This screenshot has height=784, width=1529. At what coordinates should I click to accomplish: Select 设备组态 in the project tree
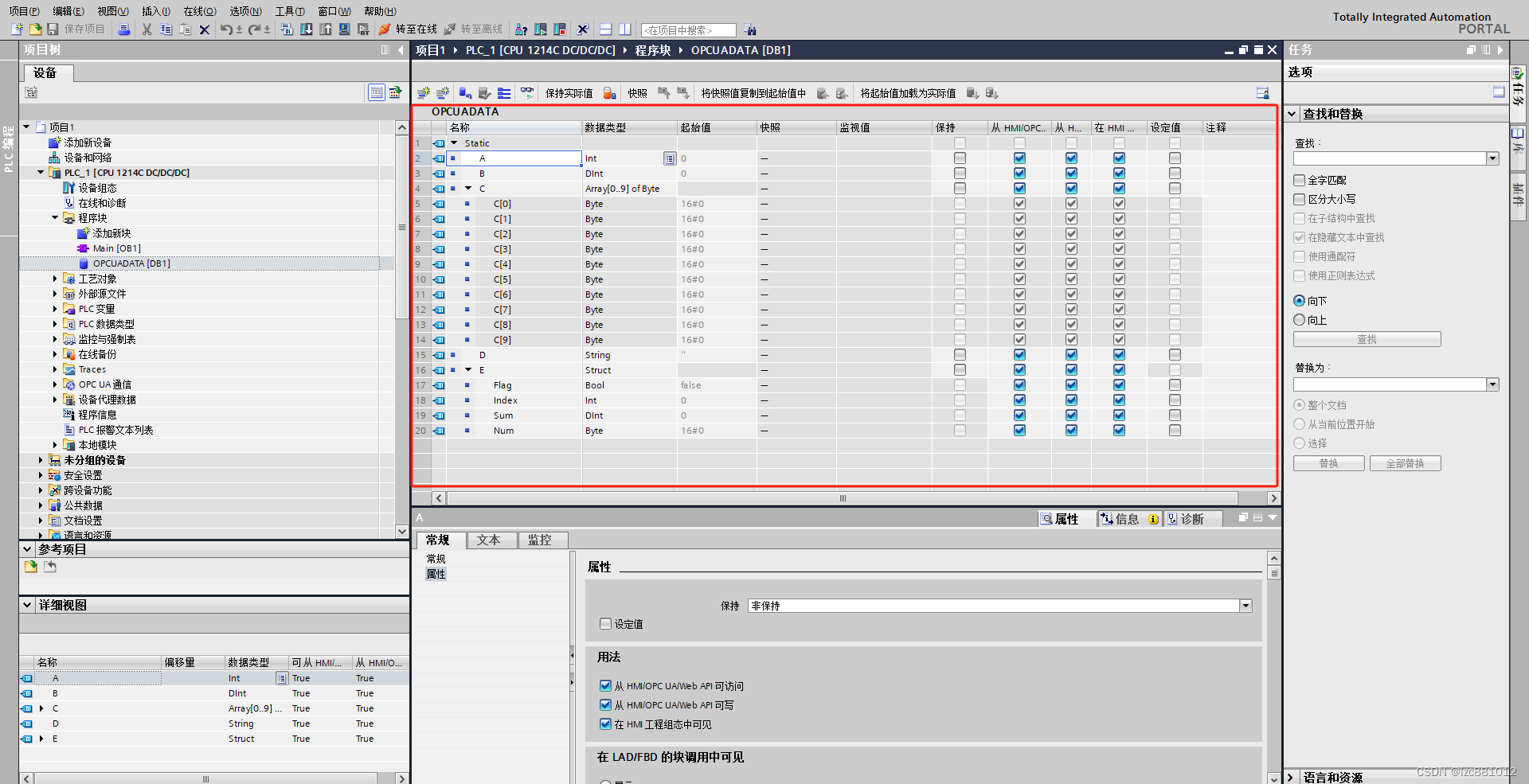(x=97, y=188)
